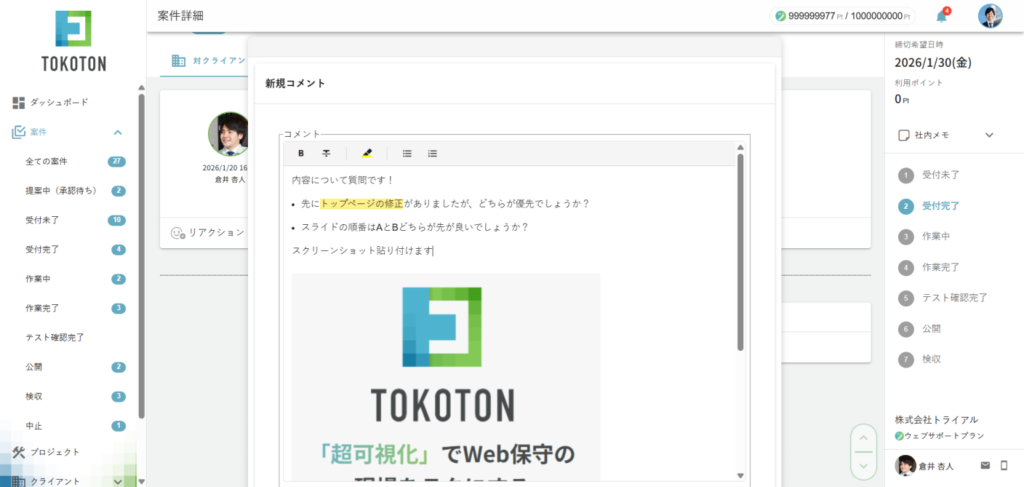Set status to 受付未了 step
This screenshot has height=487, width=1024.
tap(939, 175)
